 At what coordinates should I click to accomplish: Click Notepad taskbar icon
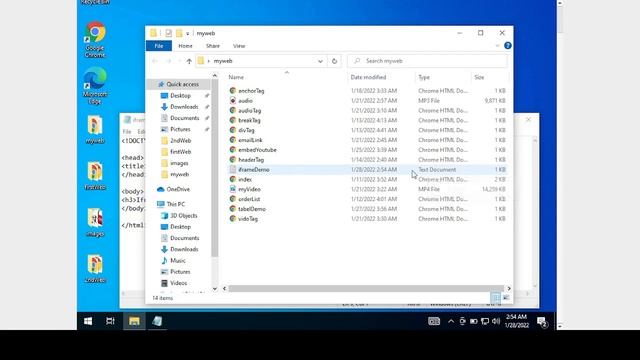click(157, 321)
